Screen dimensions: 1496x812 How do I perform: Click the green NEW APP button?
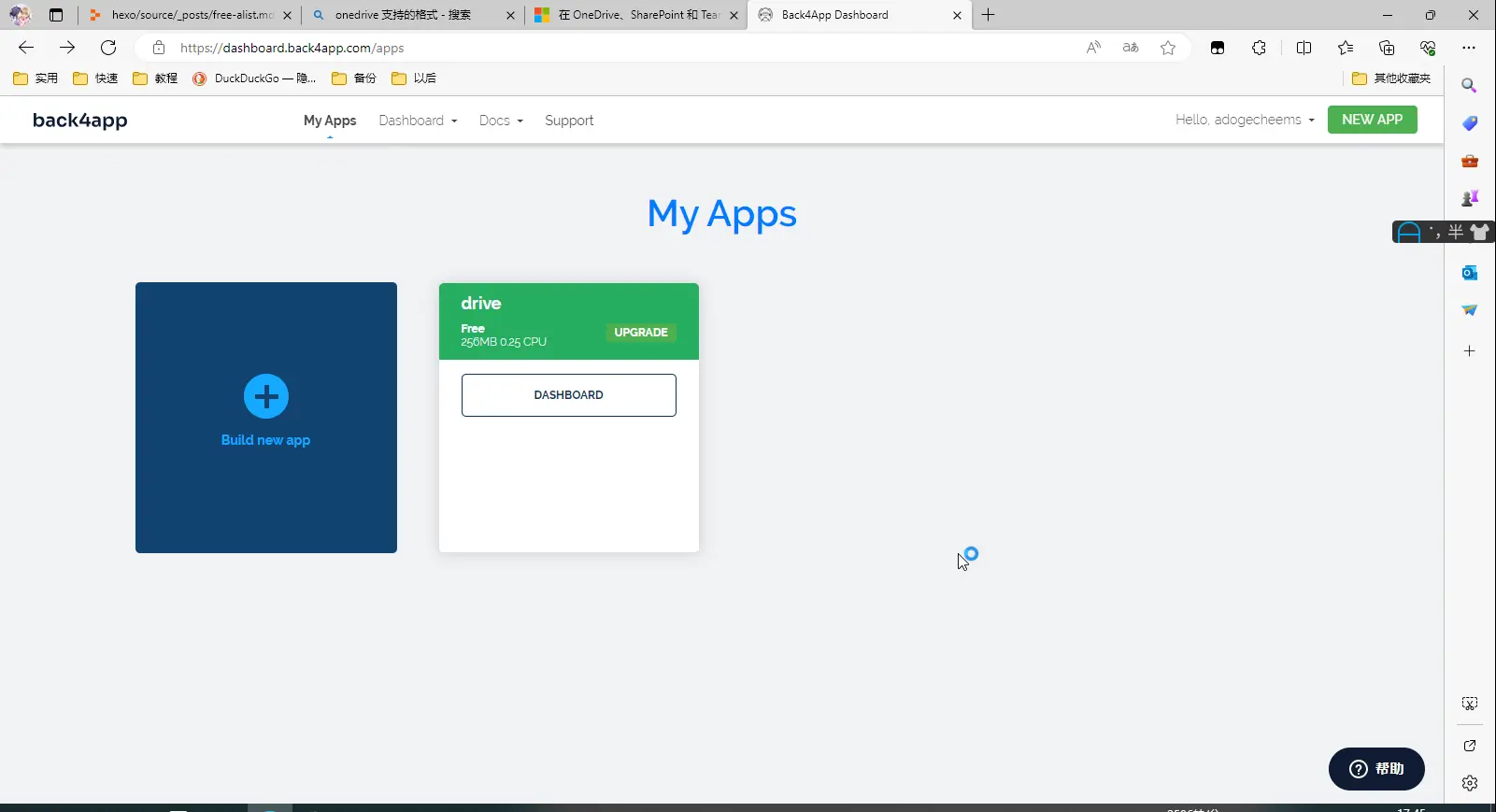tap(1372, 120)
